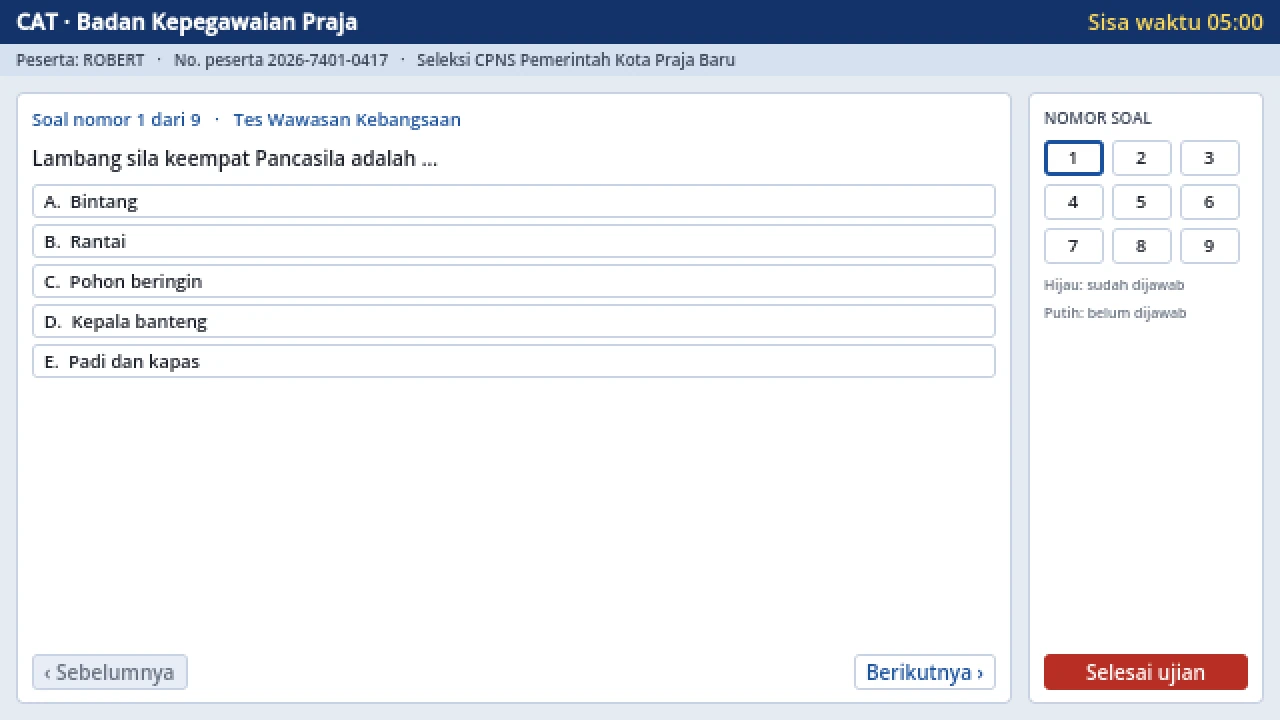Click Seleksi CPNS Pemerintah Kota Praja Baru
The height and width of the screenshot is (720, 1280).
pos(576,60)
